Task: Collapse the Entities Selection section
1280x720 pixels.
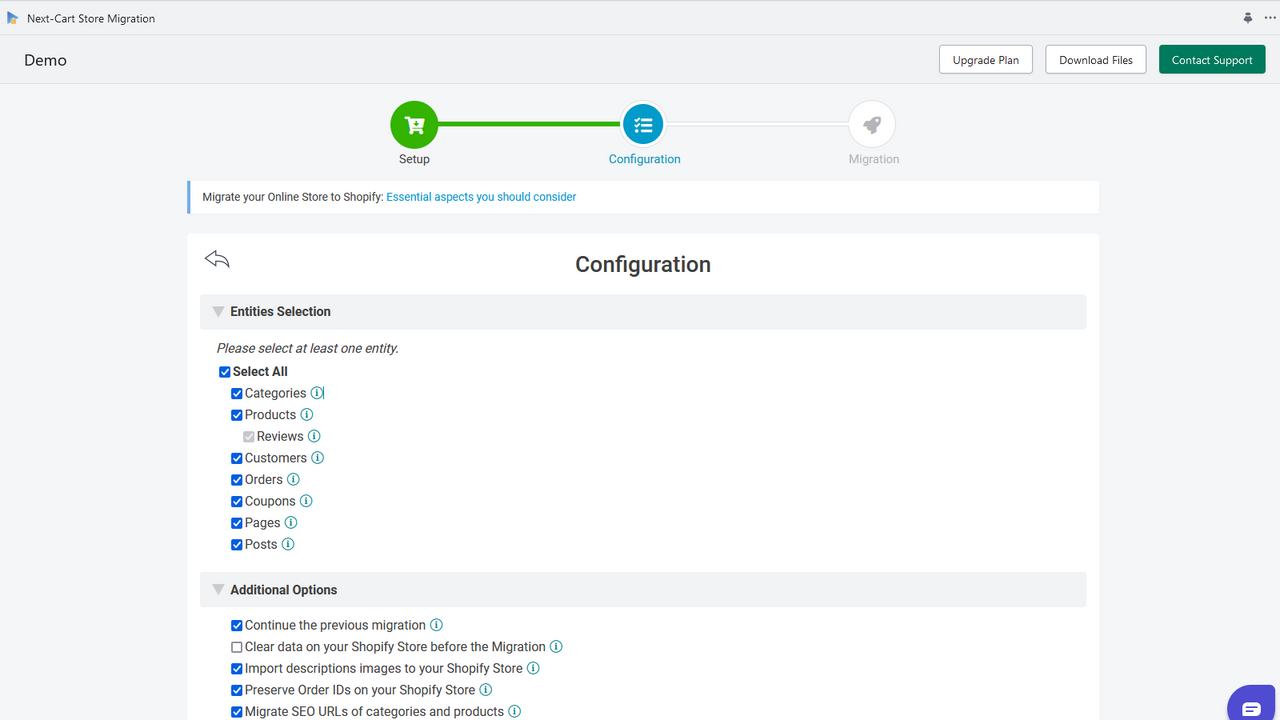Action: click(218, 311)
